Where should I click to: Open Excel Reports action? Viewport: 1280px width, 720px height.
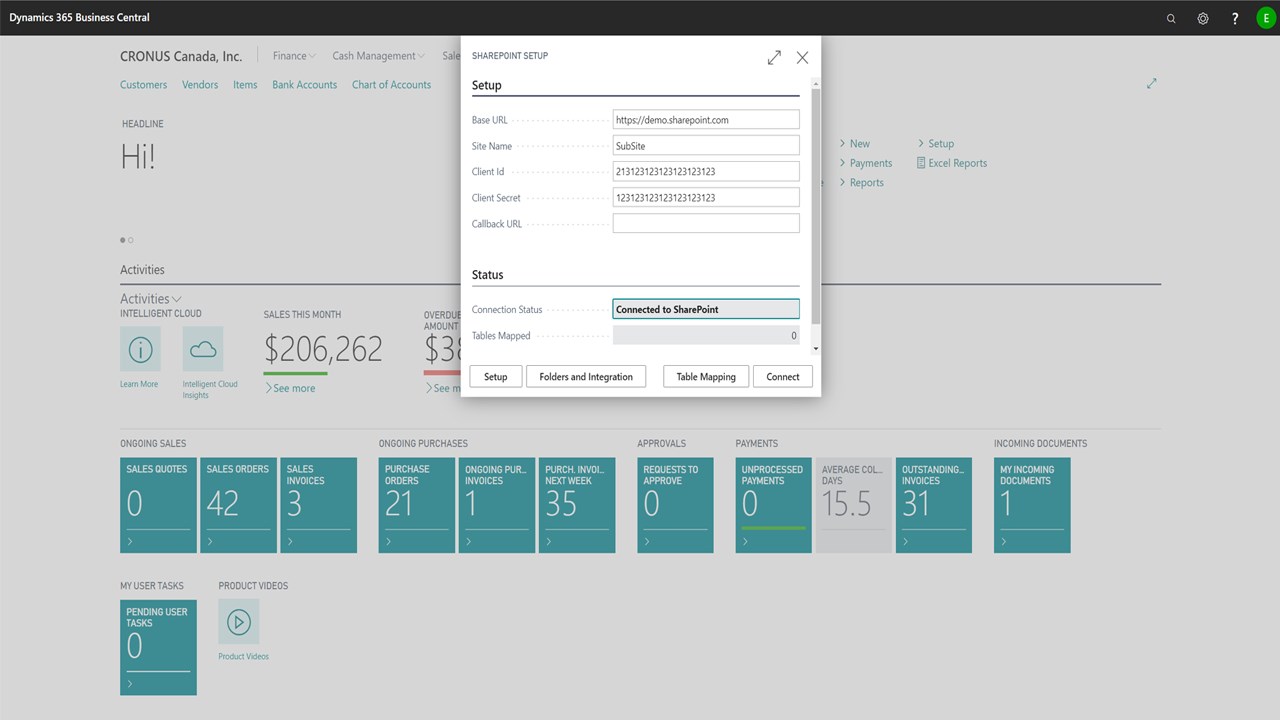(952, 163)
